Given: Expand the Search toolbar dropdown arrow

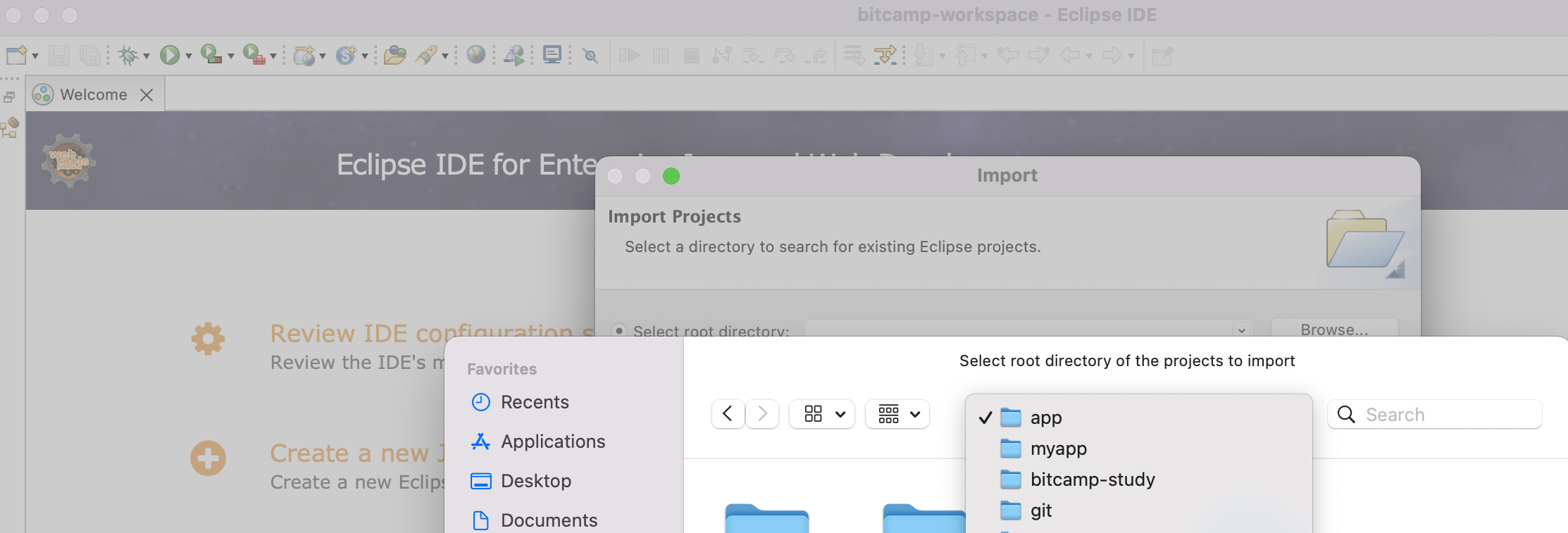Looking at the screenshot, I should coord(445,56).
